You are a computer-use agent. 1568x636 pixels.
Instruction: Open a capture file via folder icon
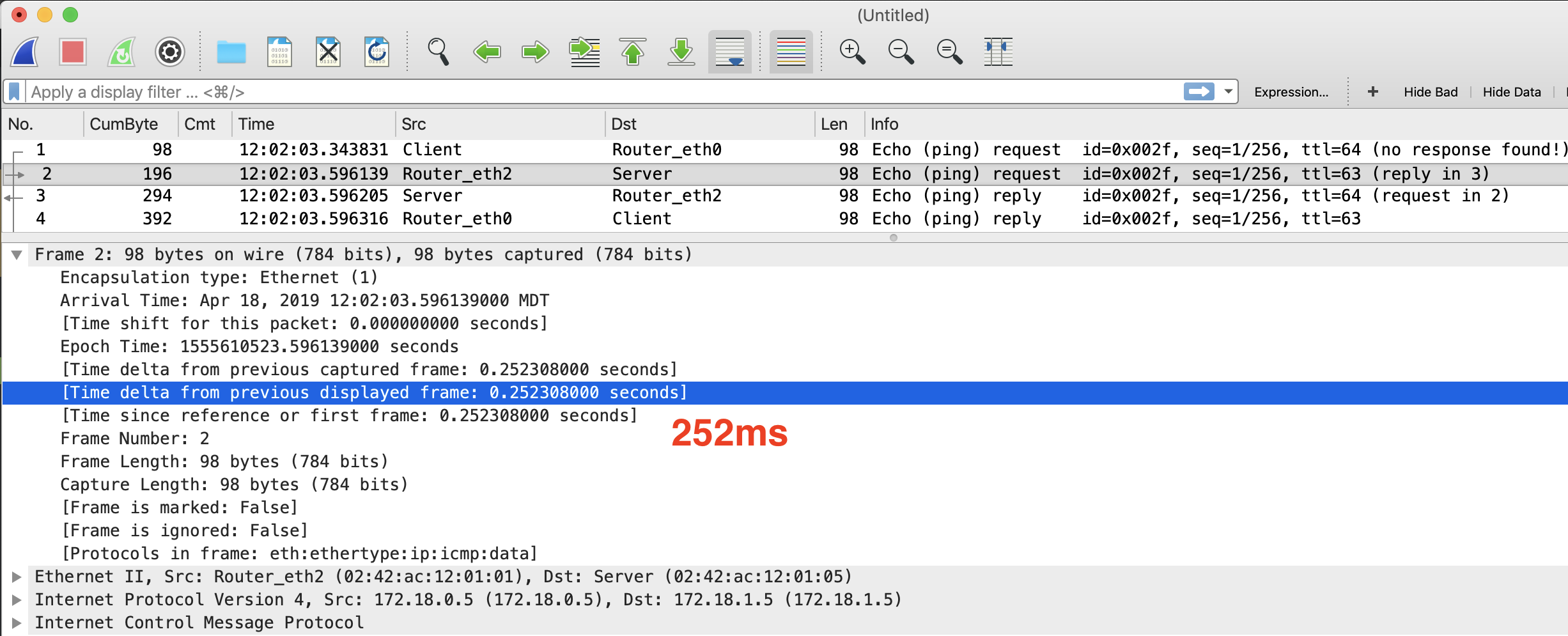coord(231,52)
